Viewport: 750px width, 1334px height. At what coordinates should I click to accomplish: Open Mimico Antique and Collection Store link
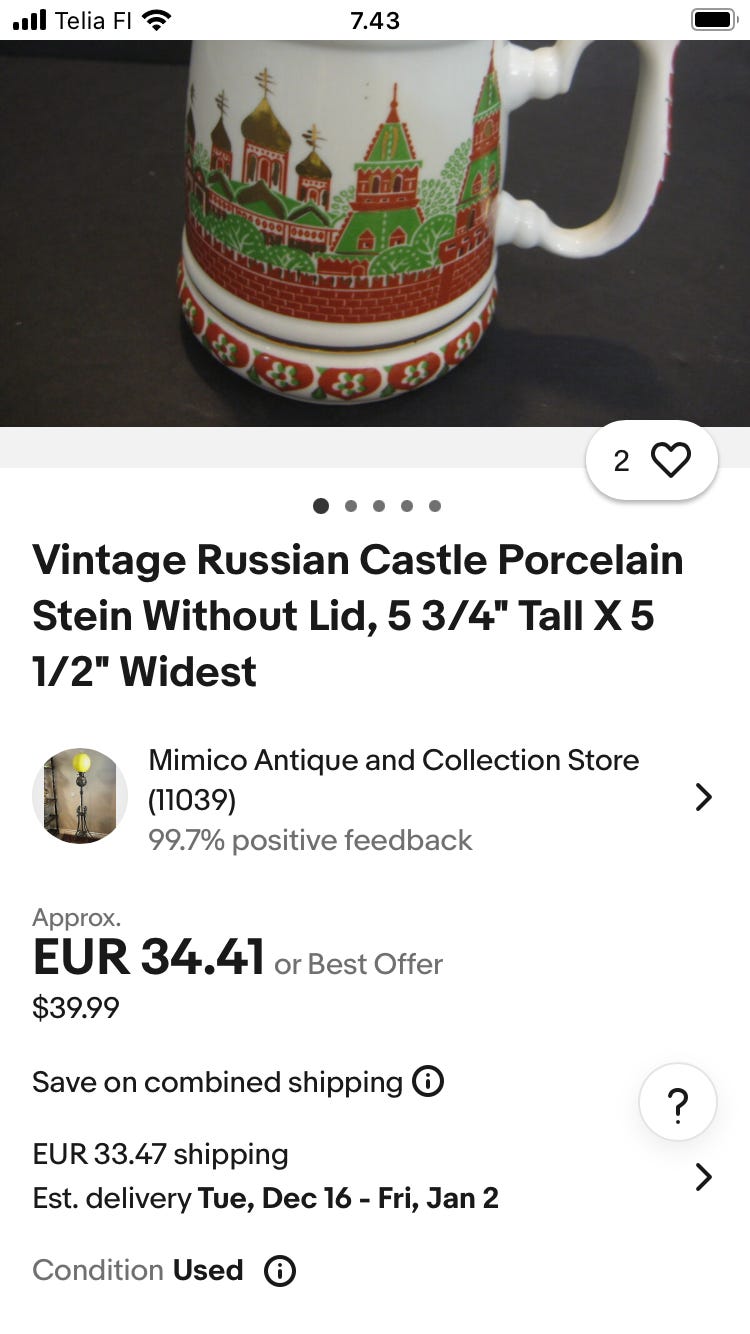pyautogui.click(x=393, y=761)
